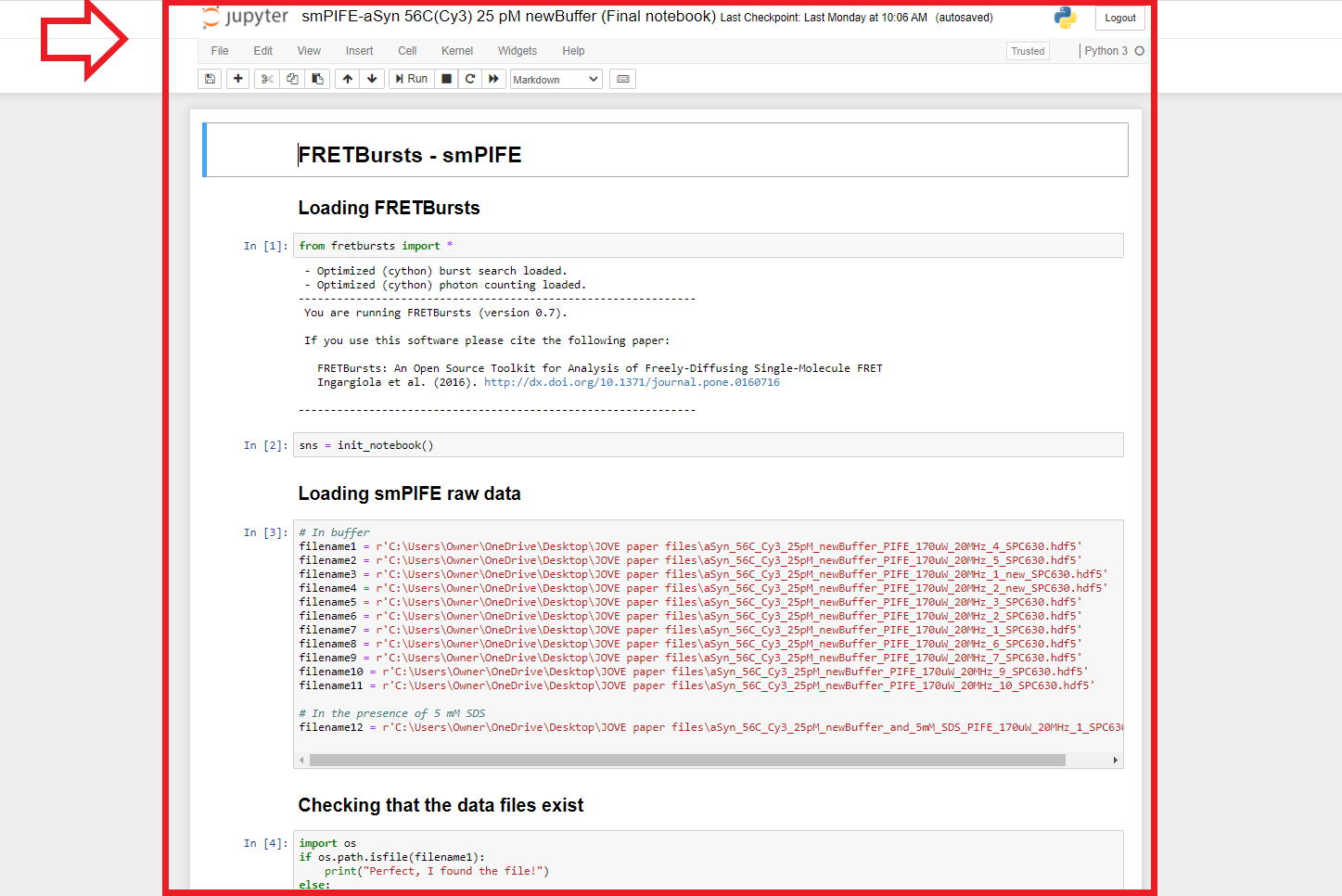Paste cells below icon

coord(317,79)
